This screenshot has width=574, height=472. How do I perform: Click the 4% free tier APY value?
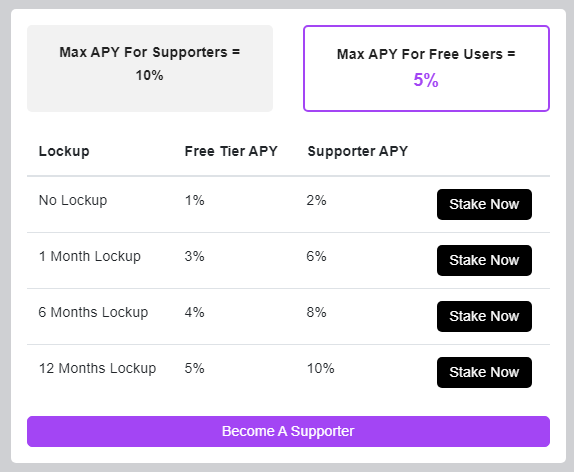(x=194, y=312)
